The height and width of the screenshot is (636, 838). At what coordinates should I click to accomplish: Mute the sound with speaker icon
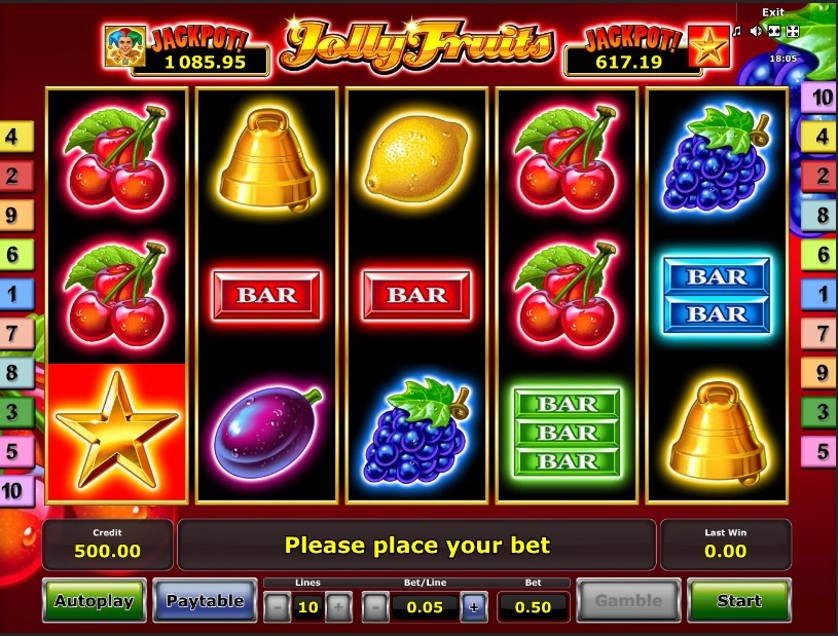click(756, 32)
